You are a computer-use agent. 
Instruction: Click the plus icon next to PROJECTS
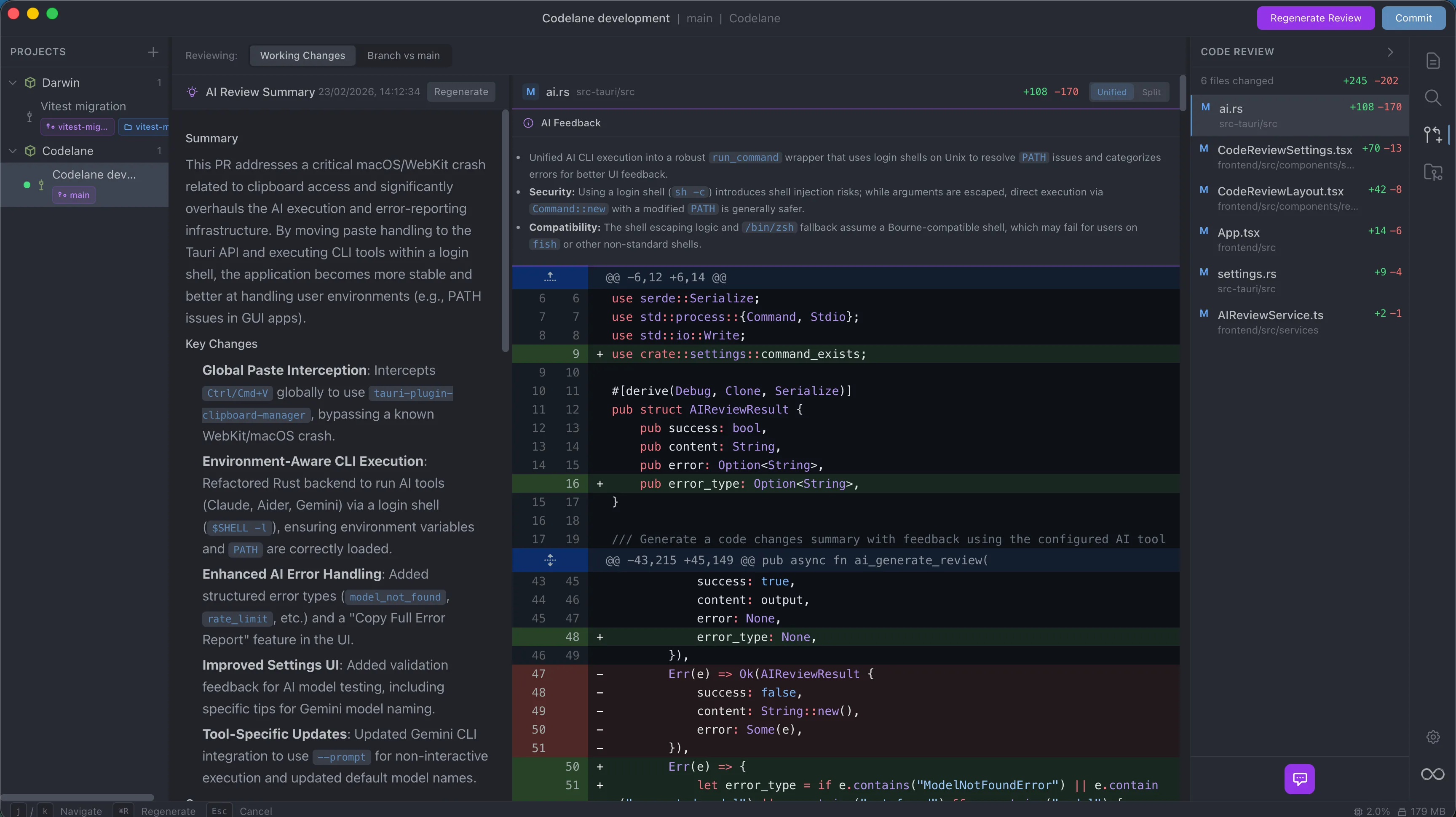tap(153, 52)
